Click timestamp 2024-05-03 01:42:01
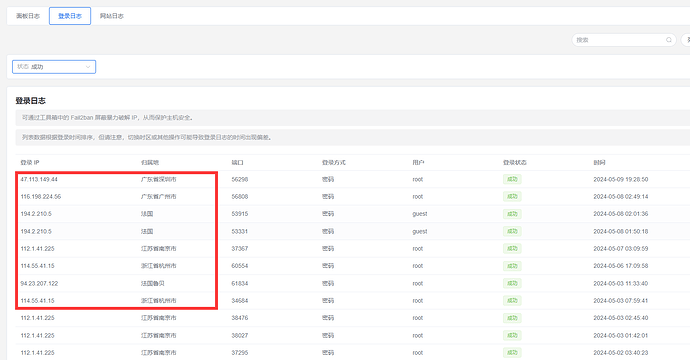Screen dimensions: 690x360 tap(620, 335)
